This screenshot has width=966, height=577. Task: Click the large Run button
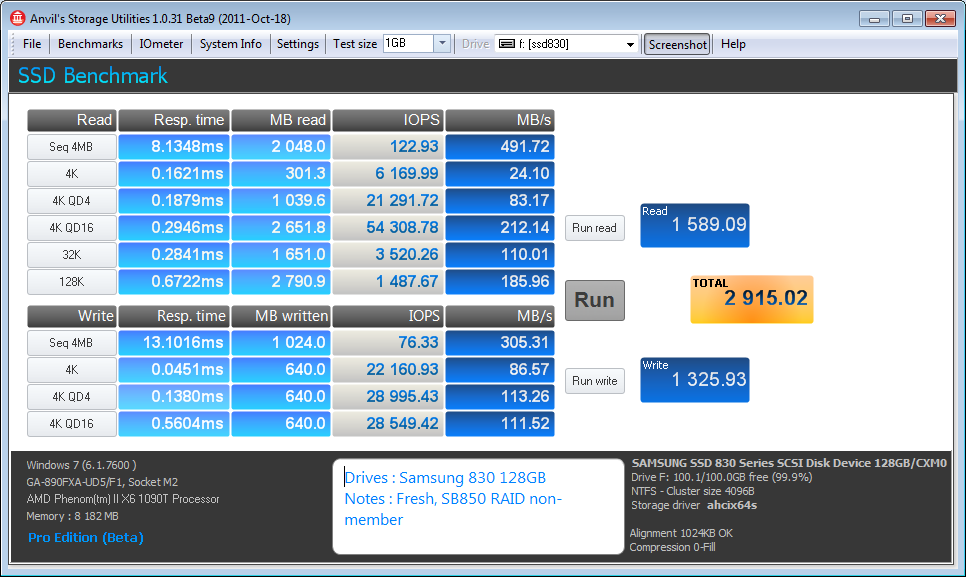[x=595, y=300]
